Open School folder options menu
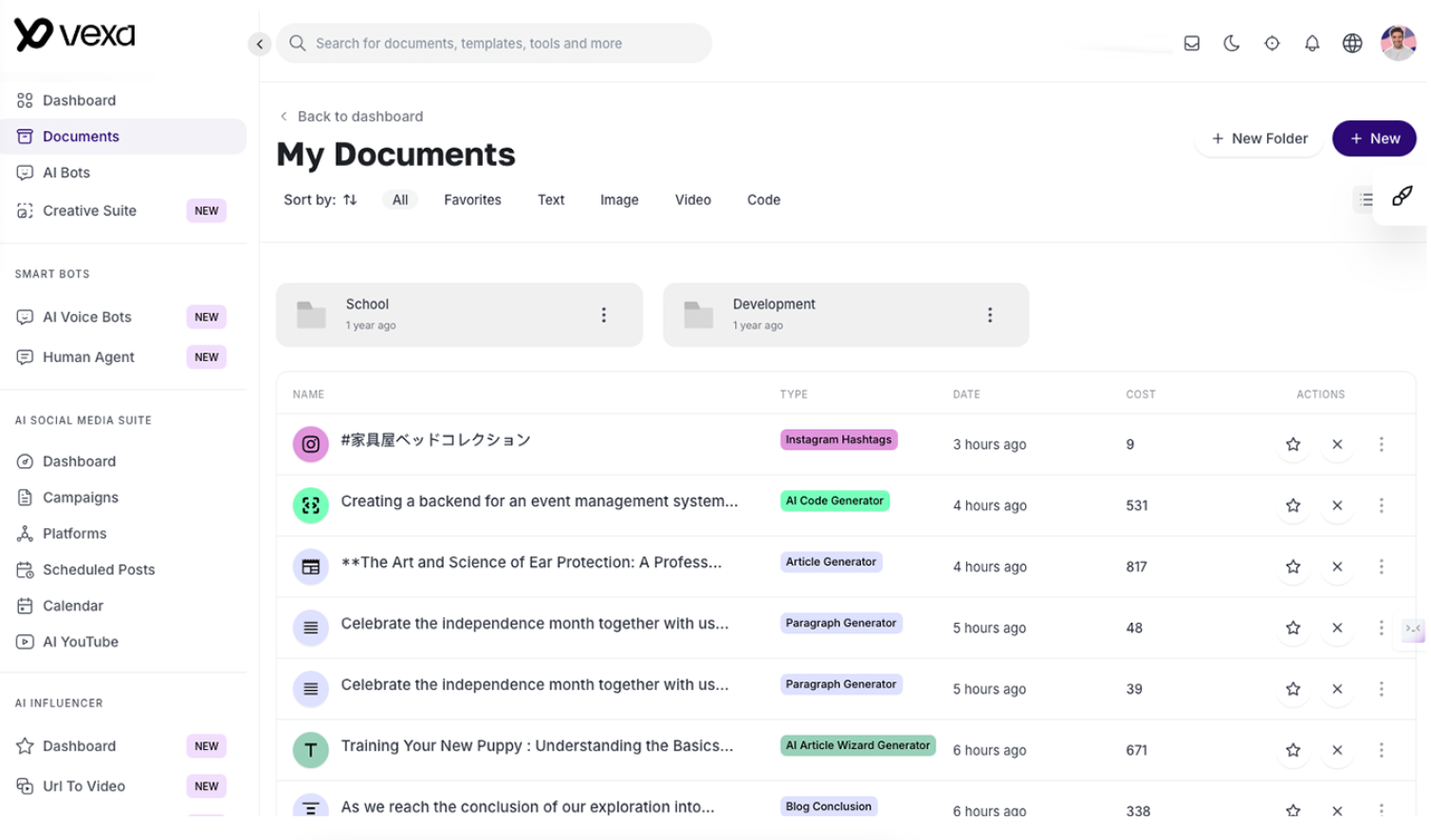The height and width of the screenshot is (840, 1431). tap(603, 315)
